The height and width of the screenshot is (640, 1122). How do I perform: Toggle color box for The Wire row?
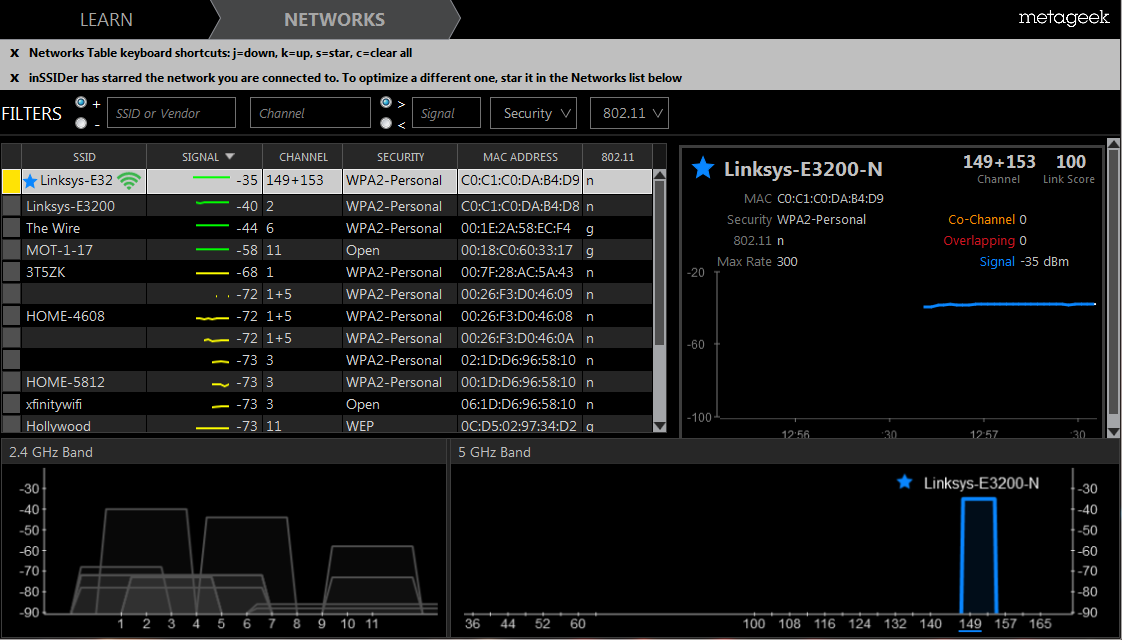pyautogui.click(x=11, y=228)
